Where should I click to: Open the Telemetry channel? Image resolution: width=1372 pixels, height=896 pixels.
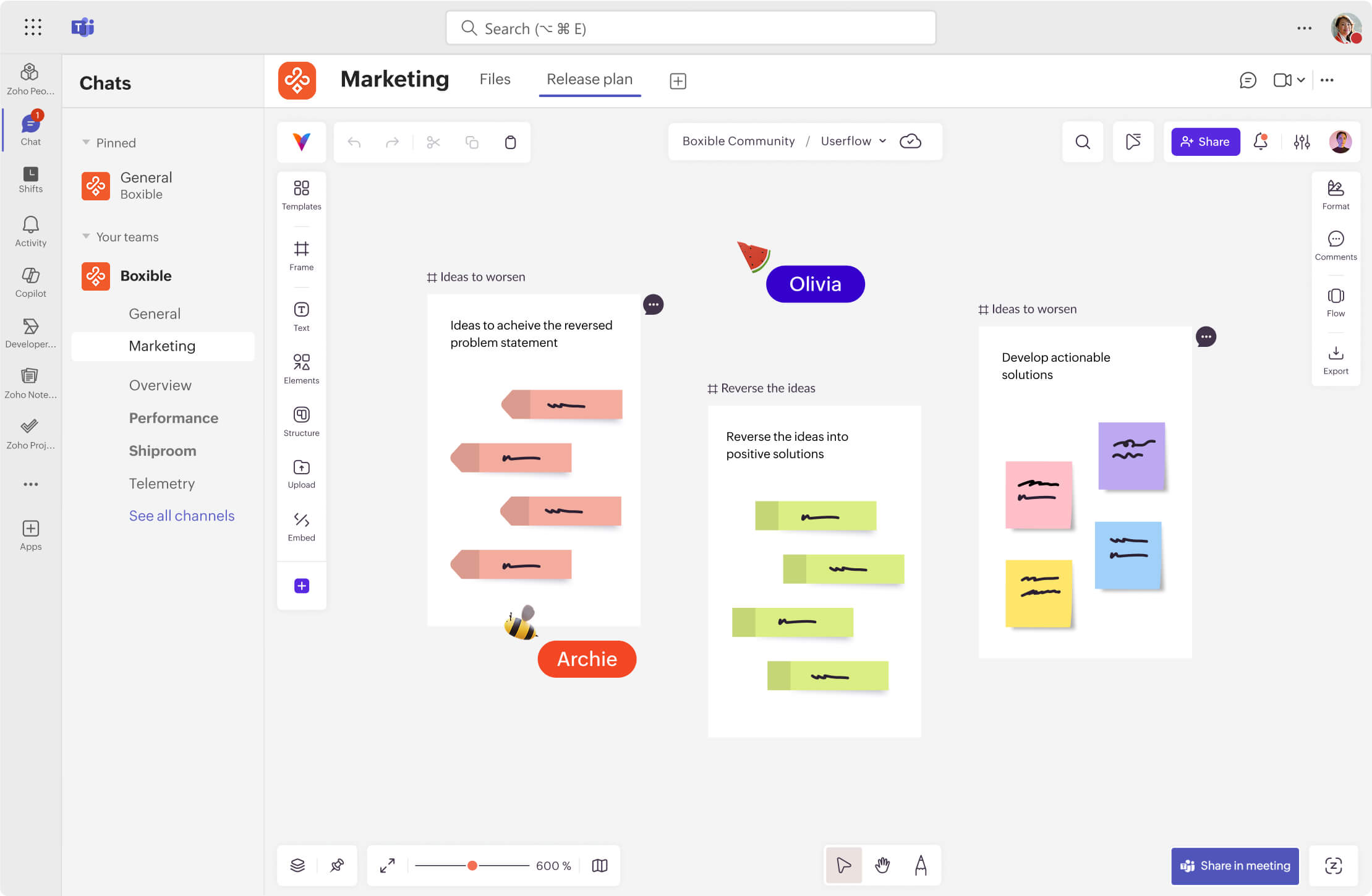point(161,483)
